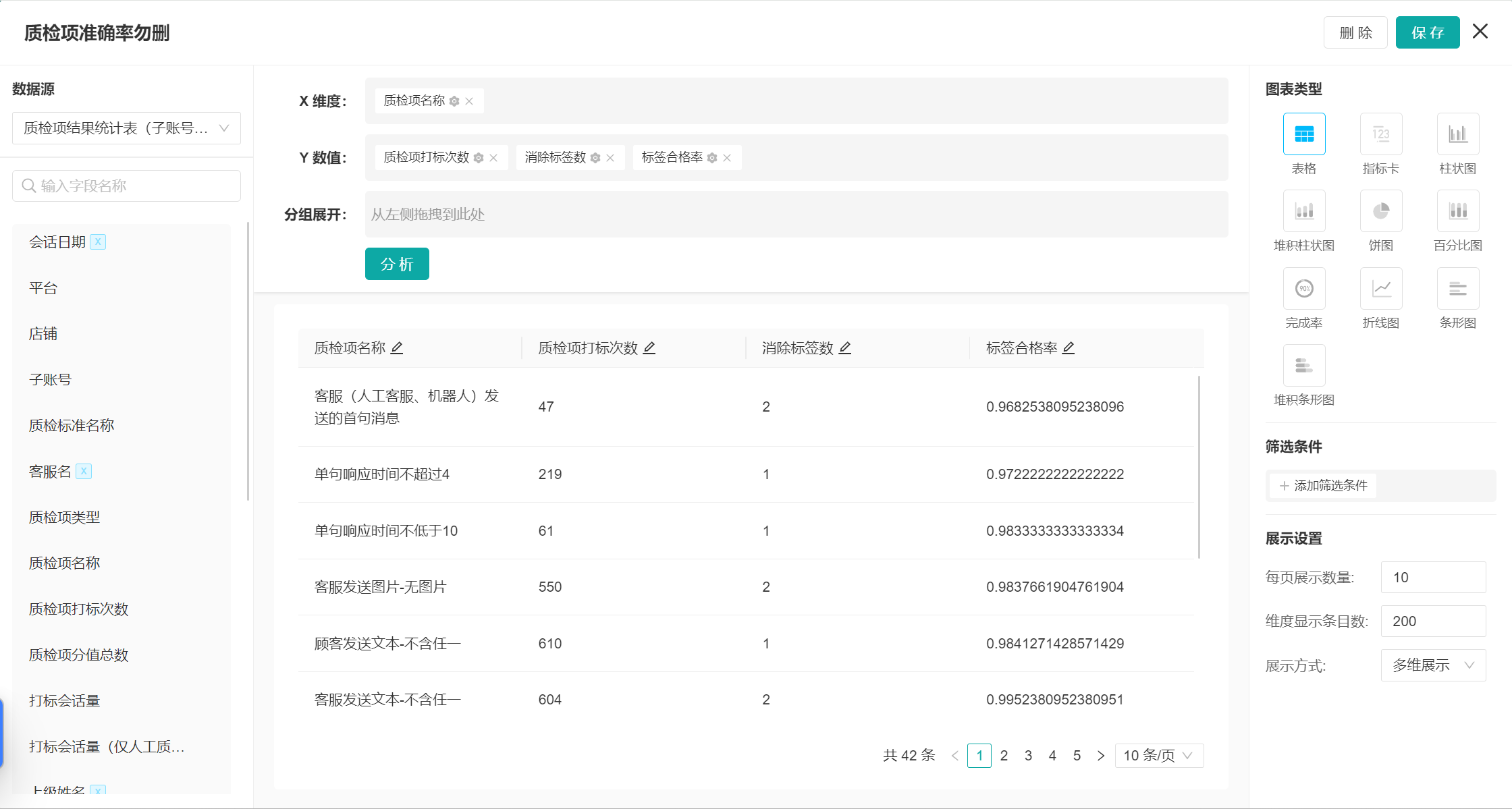Click the 分析 analyze button
The height and width of the screenshot is (809, 1512).
pyautogui.click(x=397, y=264)
